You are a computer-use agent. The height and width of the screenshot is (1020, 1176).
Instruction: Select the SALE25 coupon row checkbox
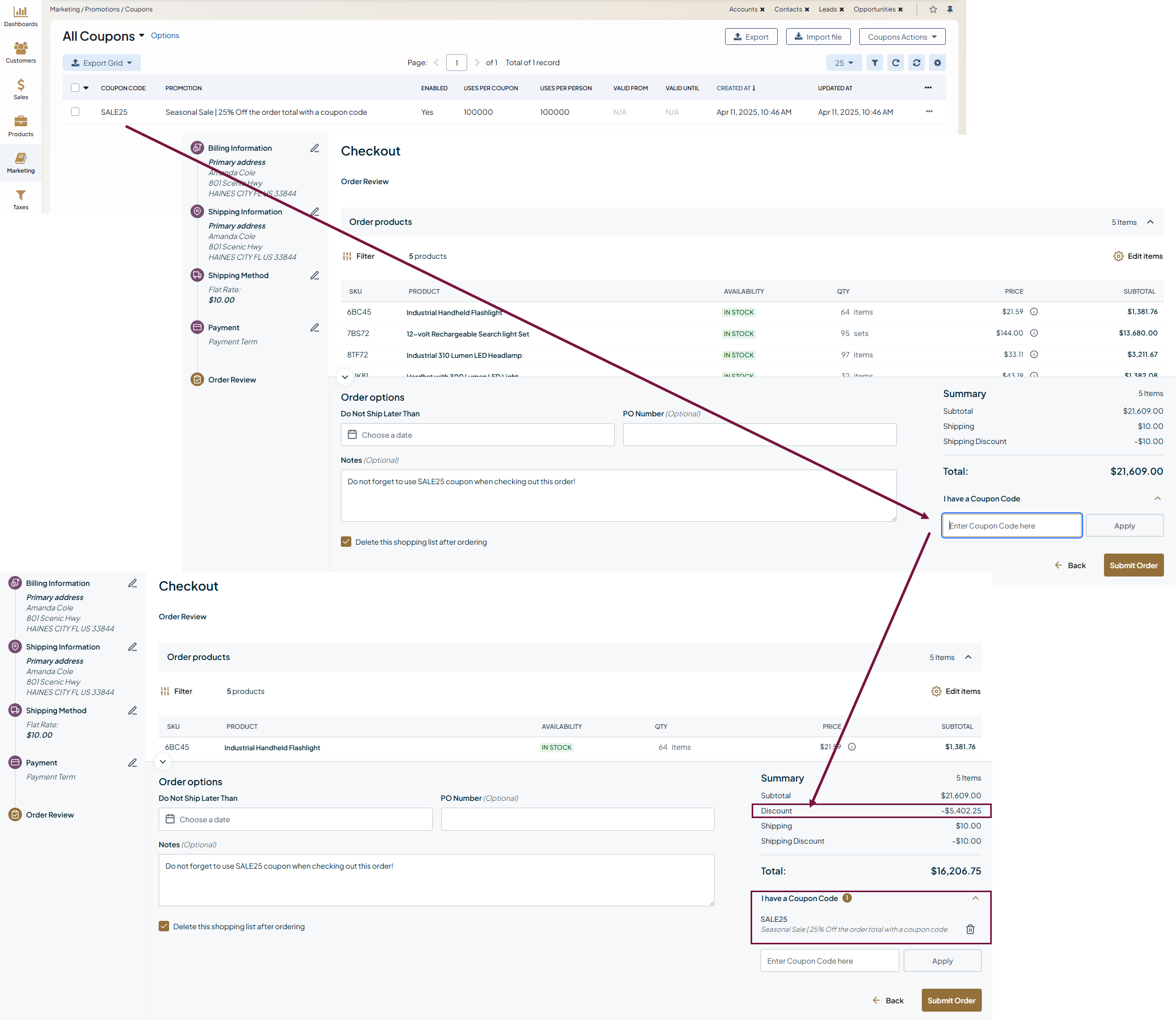pos(75,112)
